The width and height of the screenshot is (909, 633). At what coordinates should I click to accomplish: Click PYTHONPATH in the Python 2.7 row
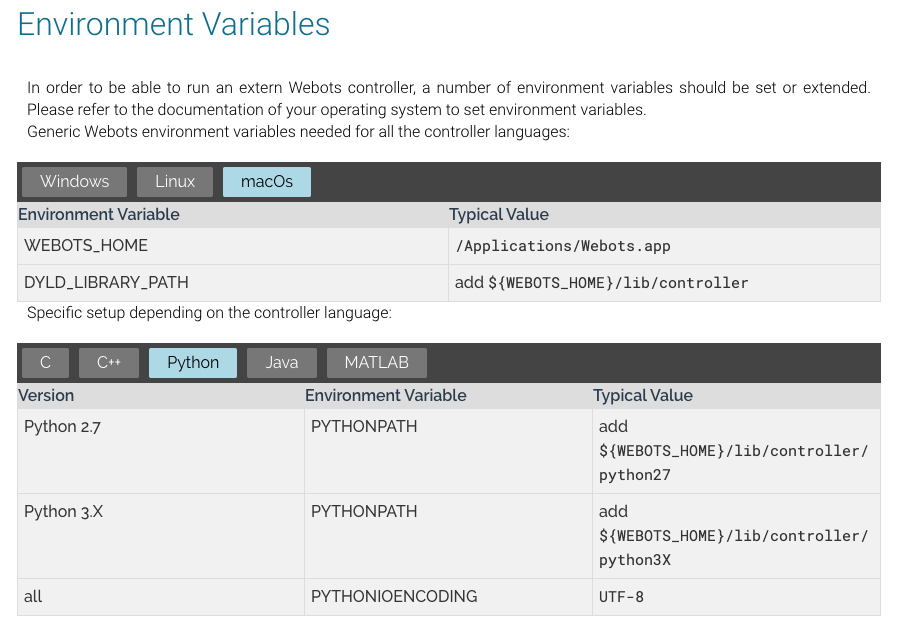[x=364, y=427]
